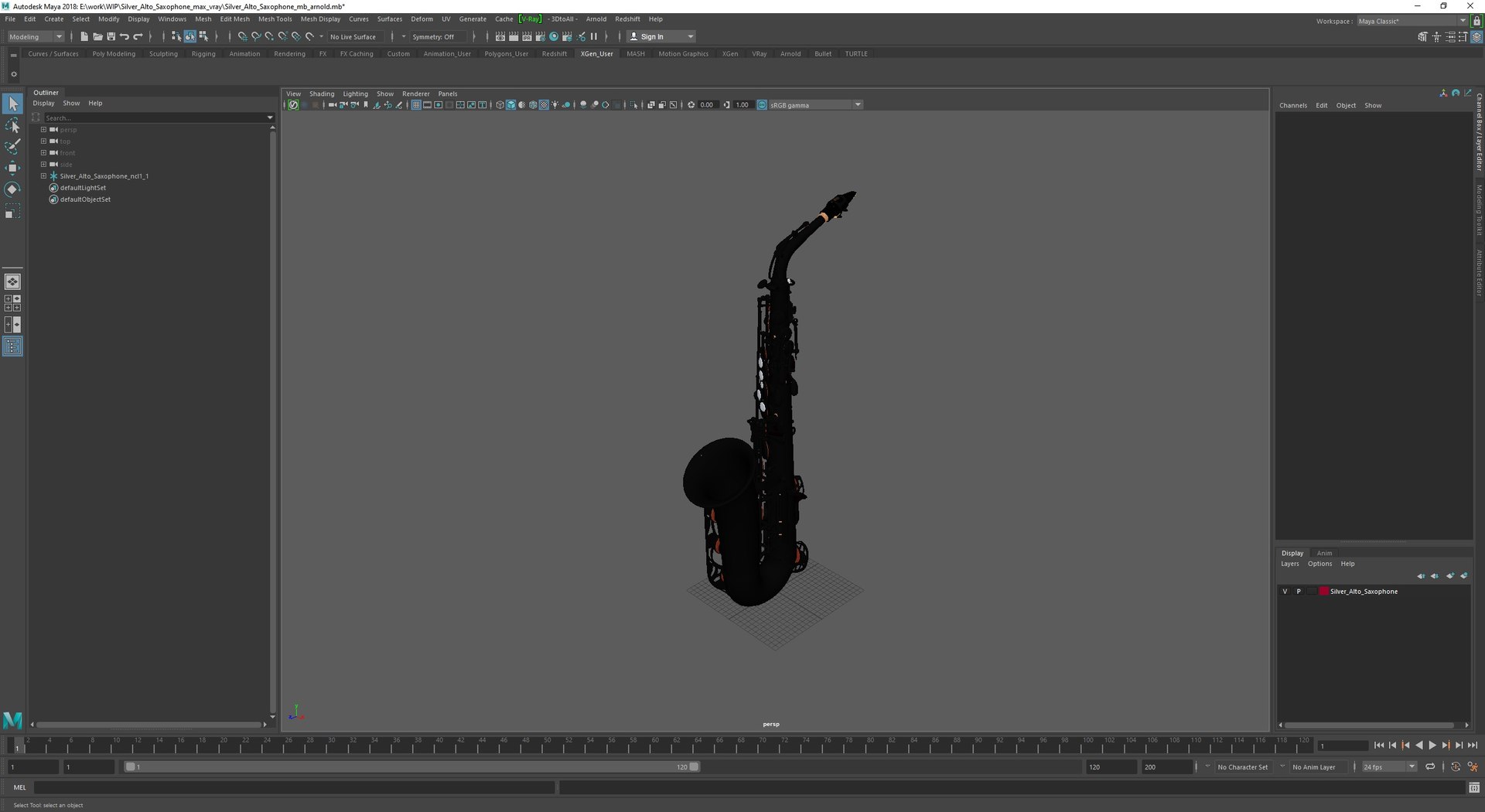Save the current scene

point(111,36)
